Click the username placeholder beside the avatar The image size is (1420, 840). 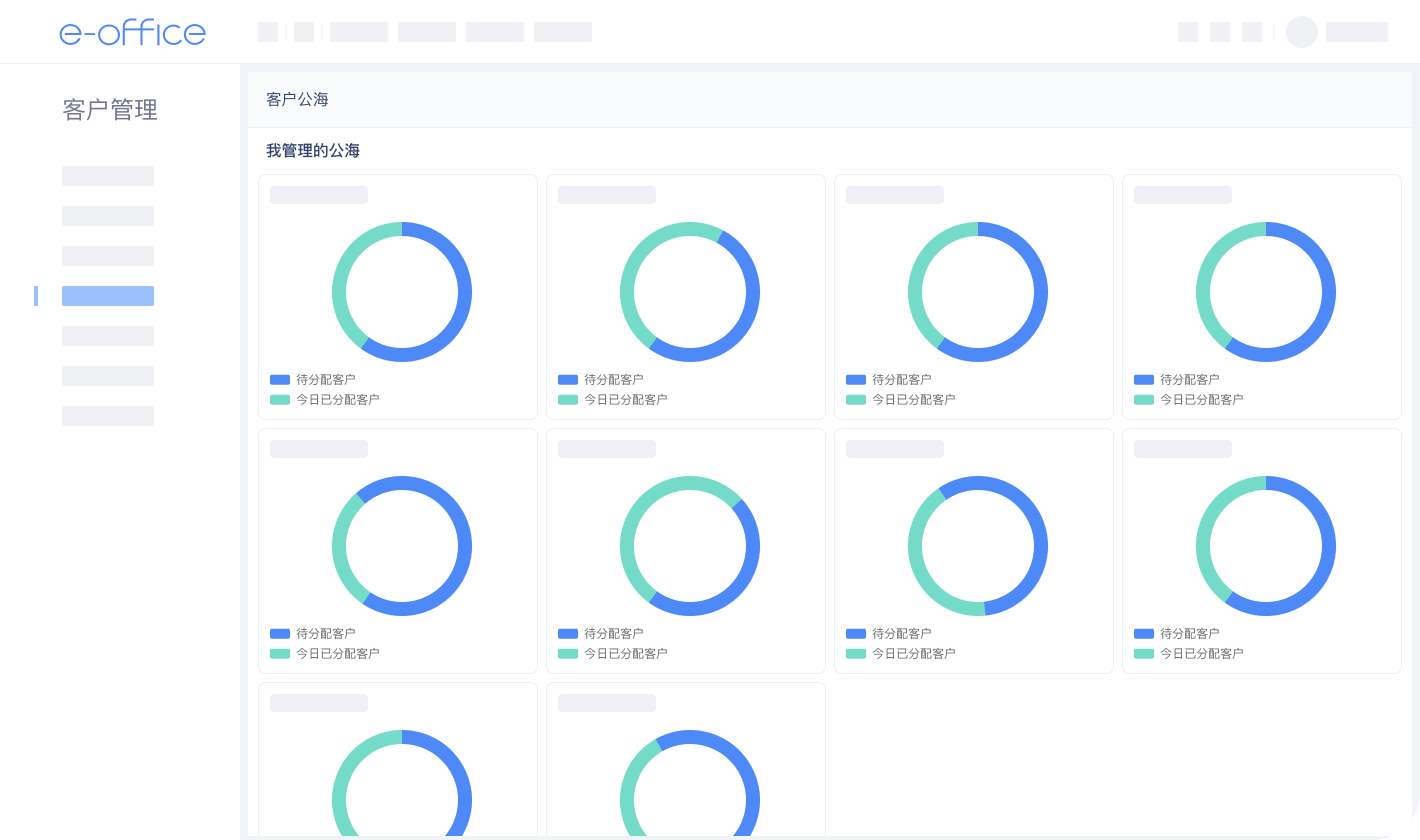[x=1357, y=32]
